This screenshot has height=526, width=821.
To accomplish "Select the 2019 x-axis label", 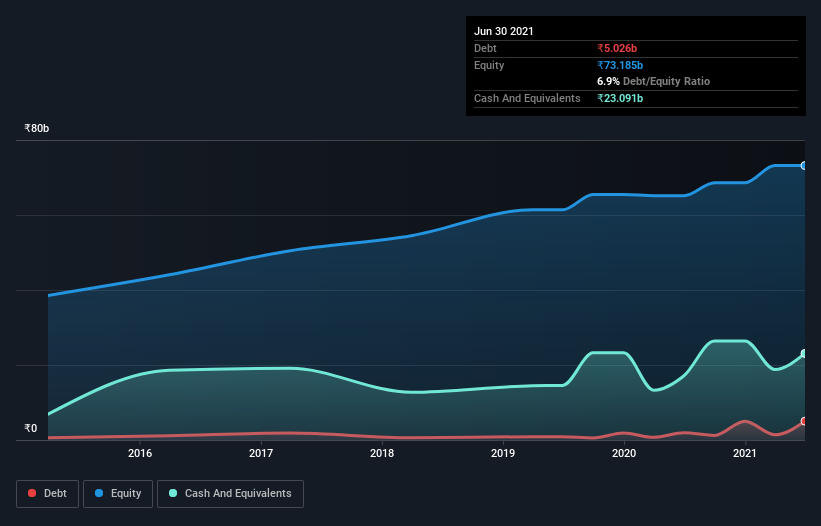I will point(503,453).
